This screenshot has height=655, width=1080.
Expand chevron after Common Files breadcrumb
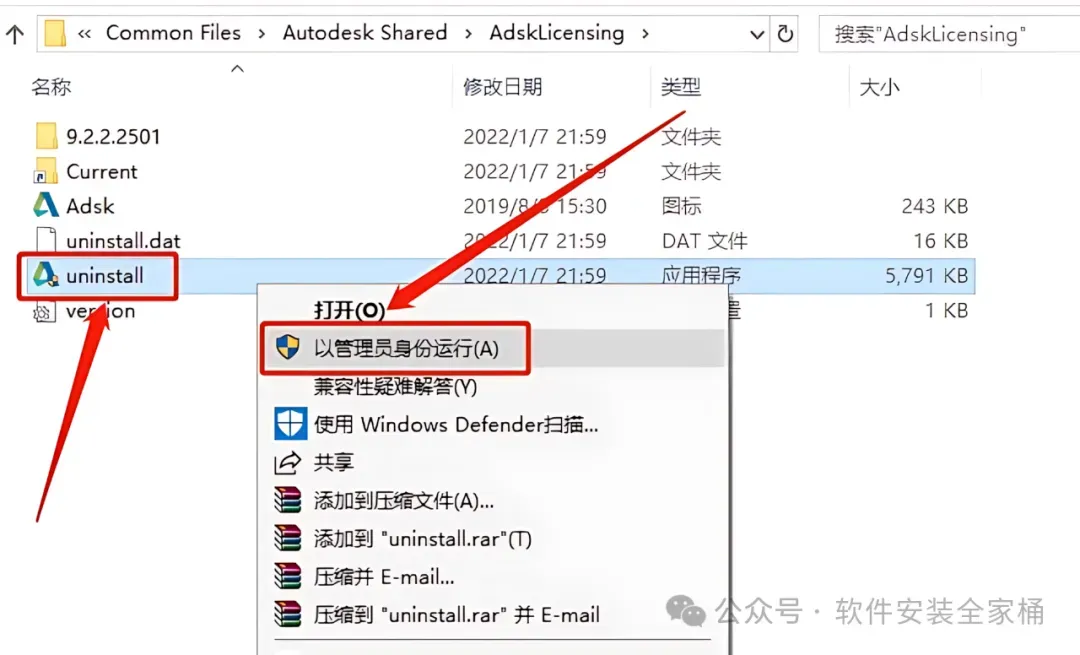coord(262,33)
